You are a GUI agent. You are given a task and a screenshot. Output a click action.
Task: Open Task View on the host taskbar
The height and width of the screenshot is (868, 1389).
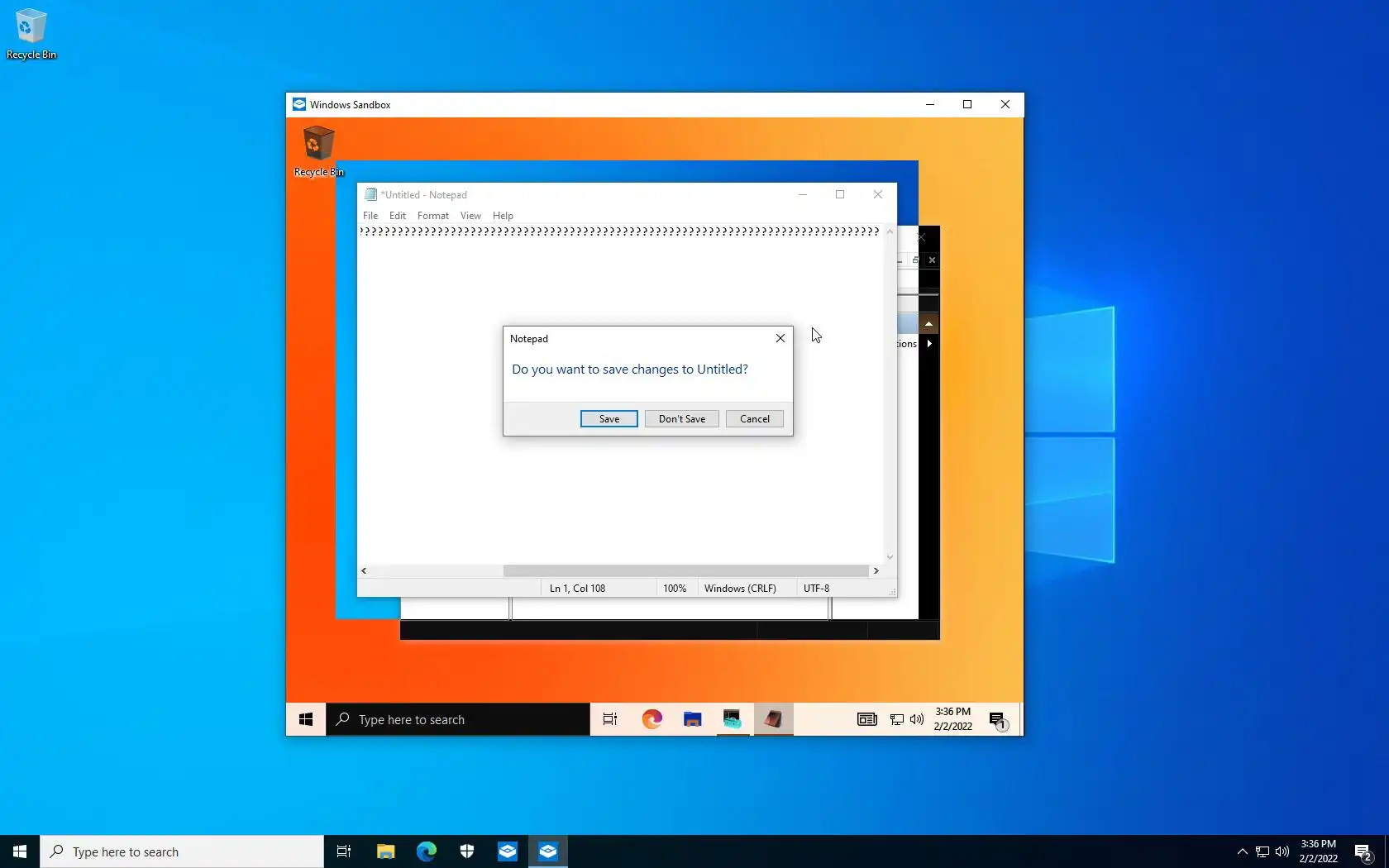pyautogui.click(x=344, y=851)
